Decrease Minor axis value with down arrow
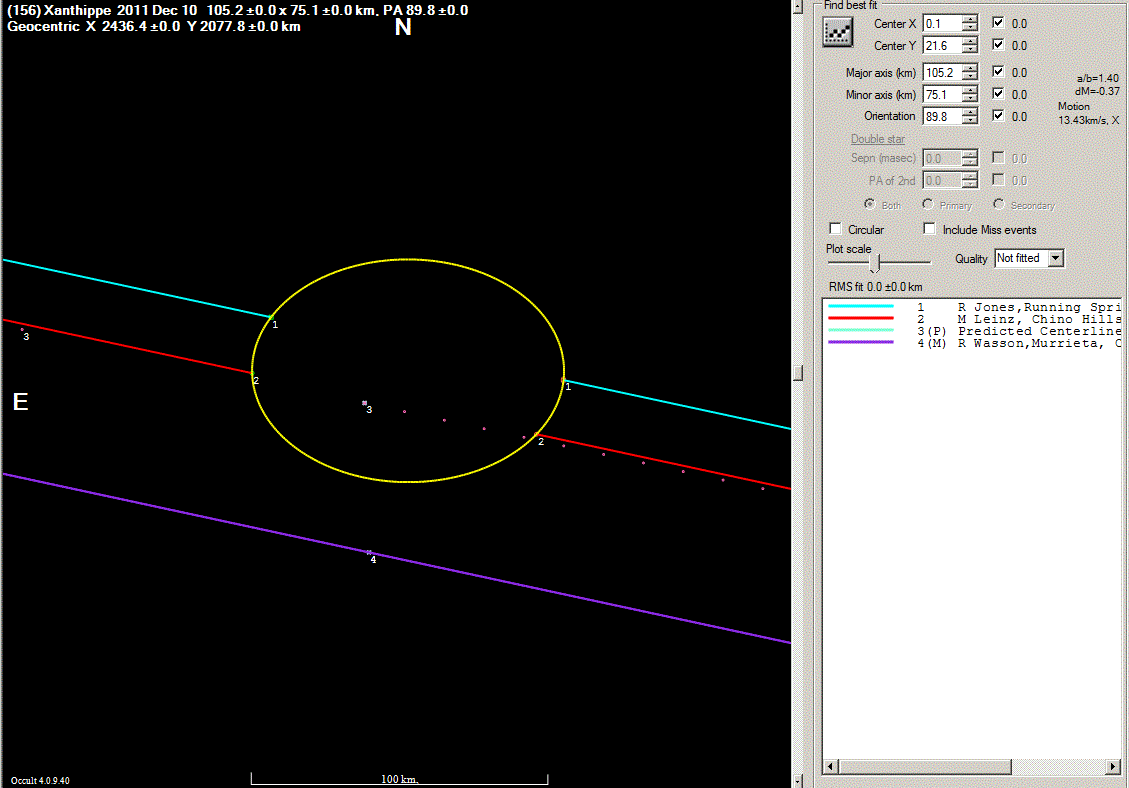 point(969,99)
